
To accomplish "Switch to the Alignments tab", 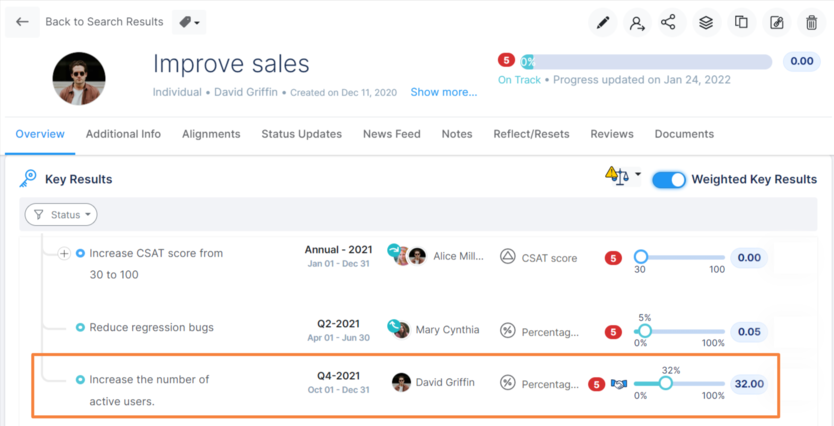I will [211, 134].
